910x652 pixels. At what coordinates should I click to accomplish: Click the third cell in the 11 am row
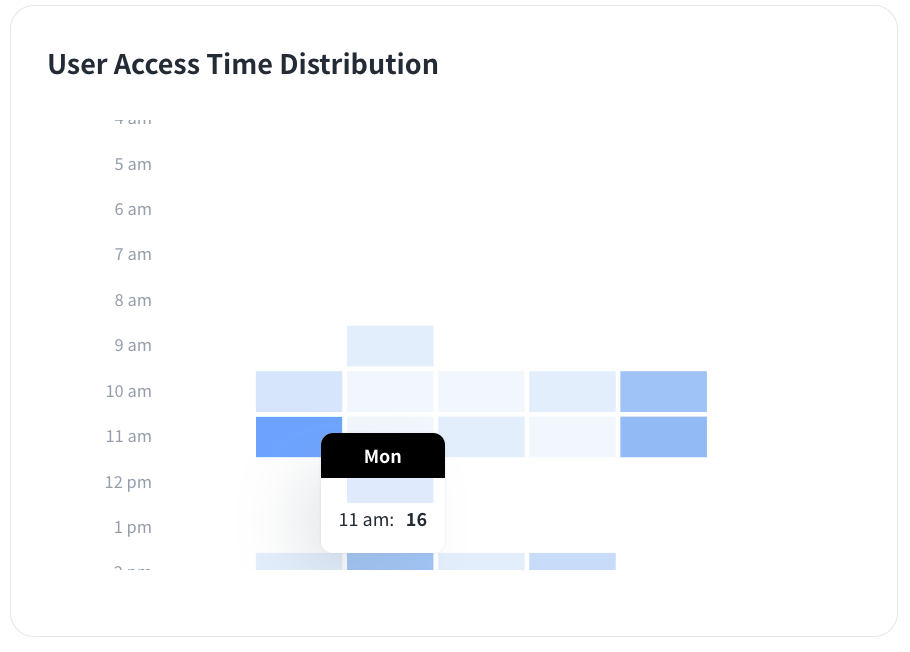pyautogui.click(x=481, y=436)
